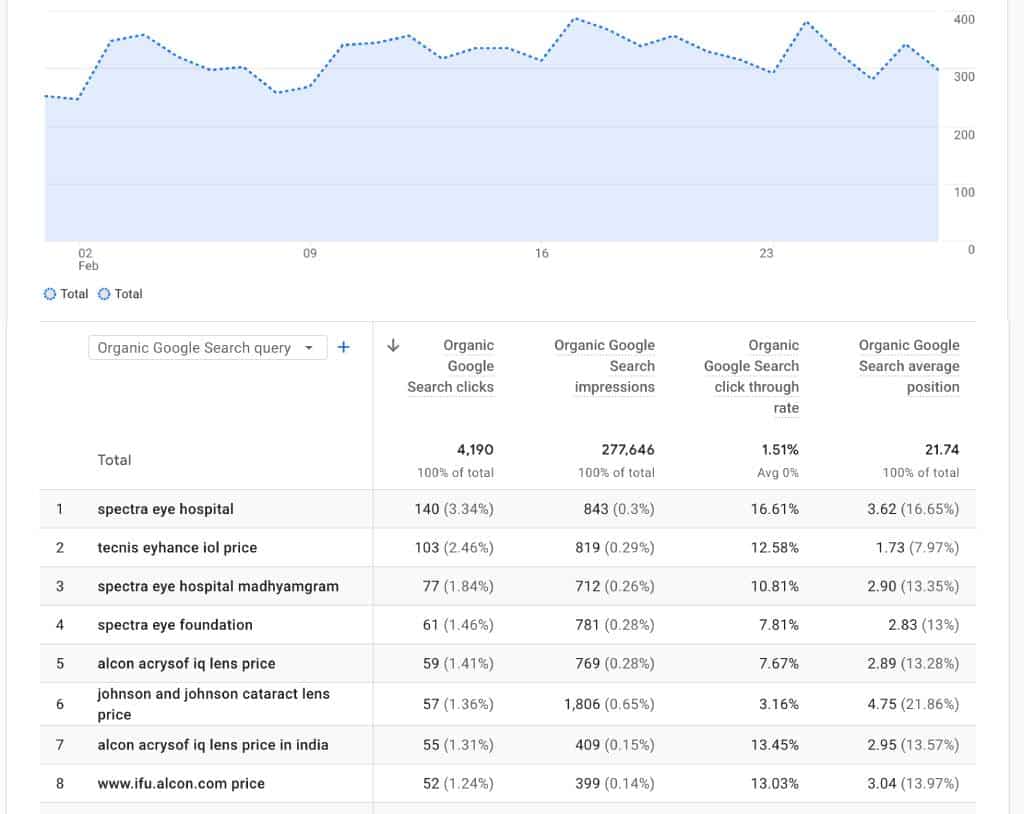Select 'spectra eye hospital madhyamgram' query
The width and height of the screenshot is (1024, 814).
(218, 586)
